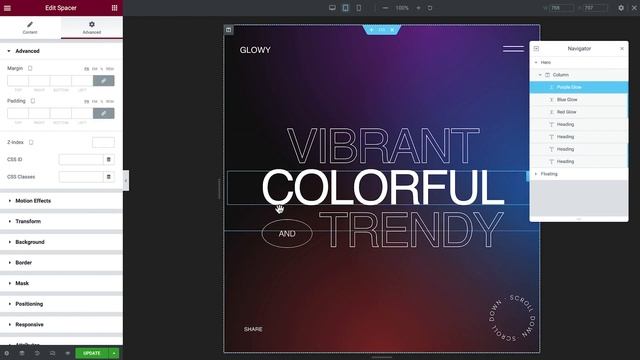Viewport: 640px width, 360px height.
Task: Expand the Responsive section
Action: pos(61,324)
